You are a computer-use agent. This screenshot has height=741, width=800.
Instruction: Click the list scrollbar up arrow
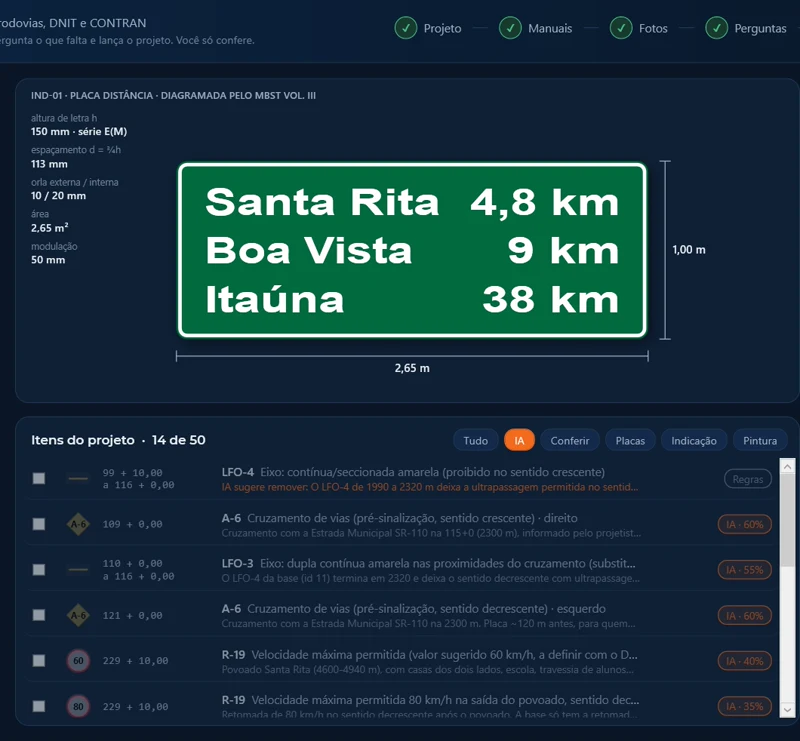tap(787, 466)
